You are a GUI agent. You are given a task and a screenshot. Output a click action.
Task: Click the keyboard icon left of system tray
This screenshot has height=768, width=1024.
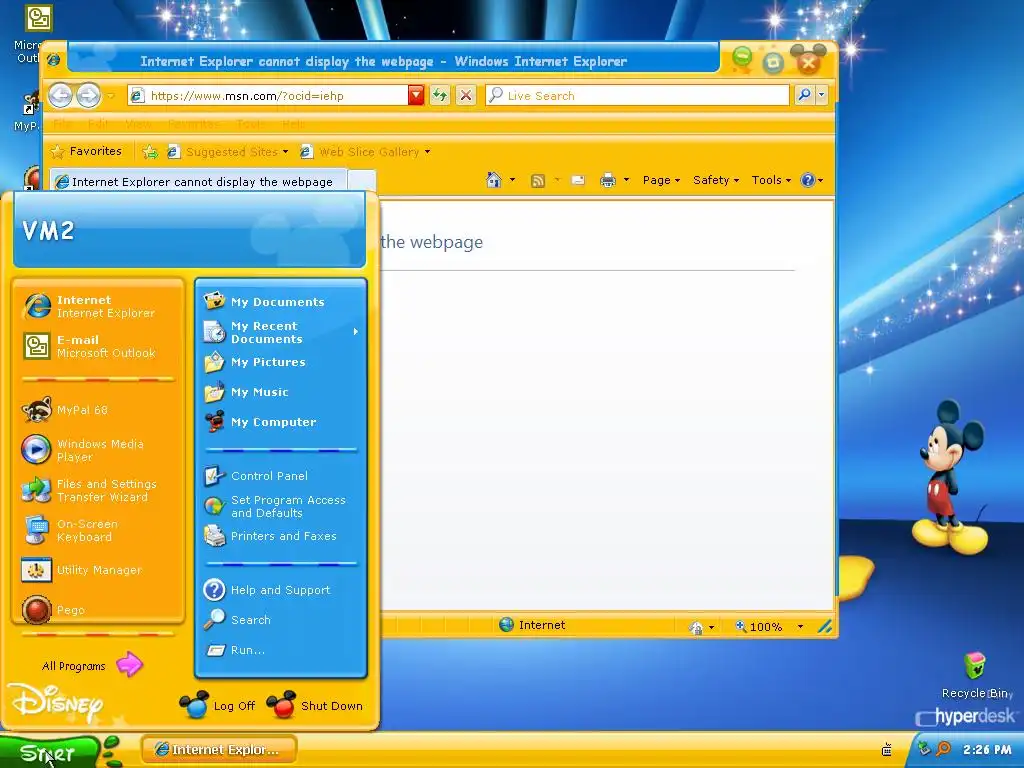887,750
